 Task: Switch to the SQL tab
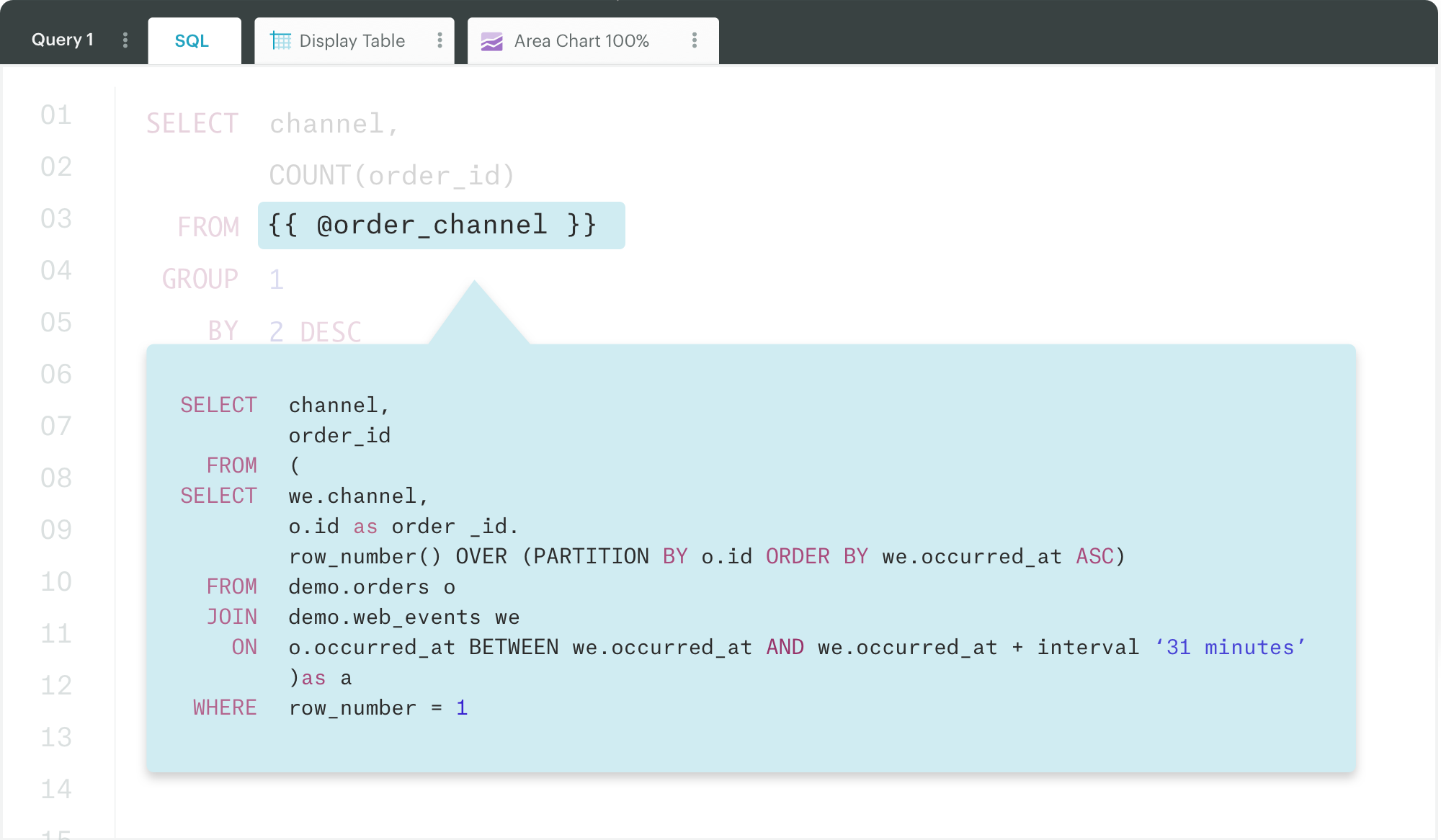(192, 41)
